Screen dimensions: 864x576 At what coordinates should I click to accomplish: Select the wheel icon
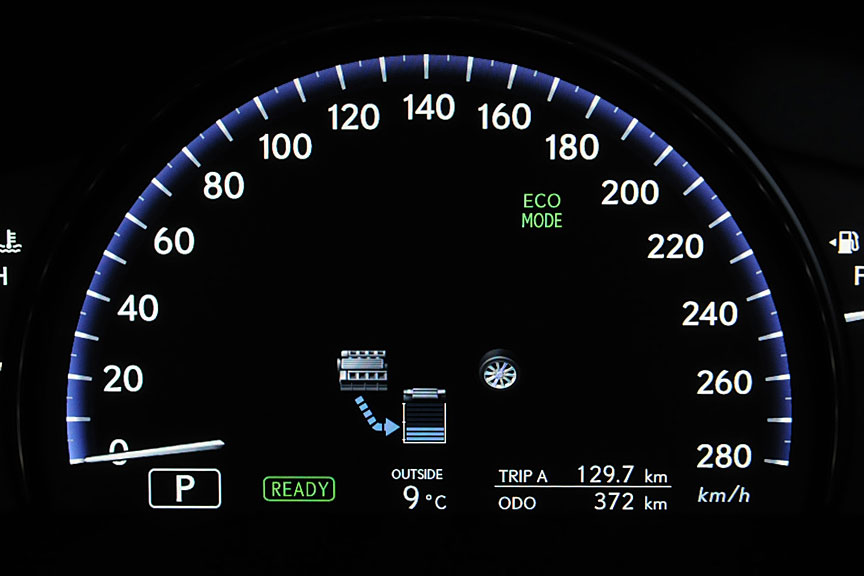(498, 373)
